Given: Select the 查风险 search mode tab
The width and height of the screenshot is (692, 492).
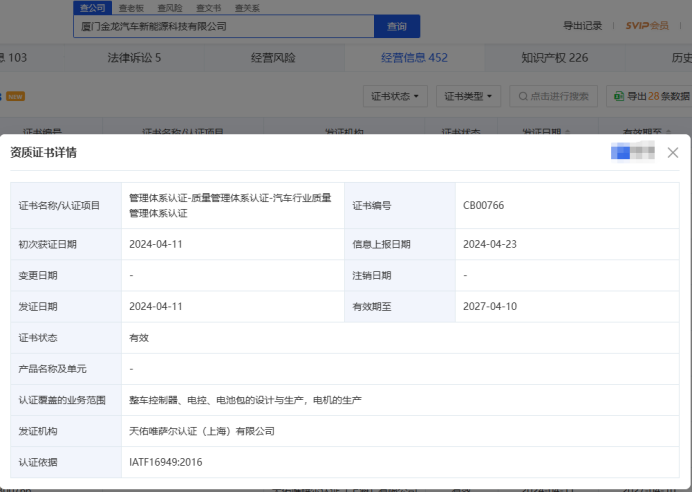Looking at the screenshot, I should pos(170,7).
